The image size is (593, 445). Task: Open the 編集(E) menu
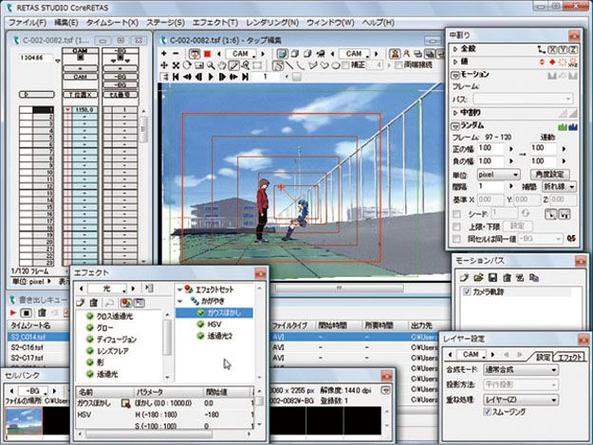pos(66,23)
